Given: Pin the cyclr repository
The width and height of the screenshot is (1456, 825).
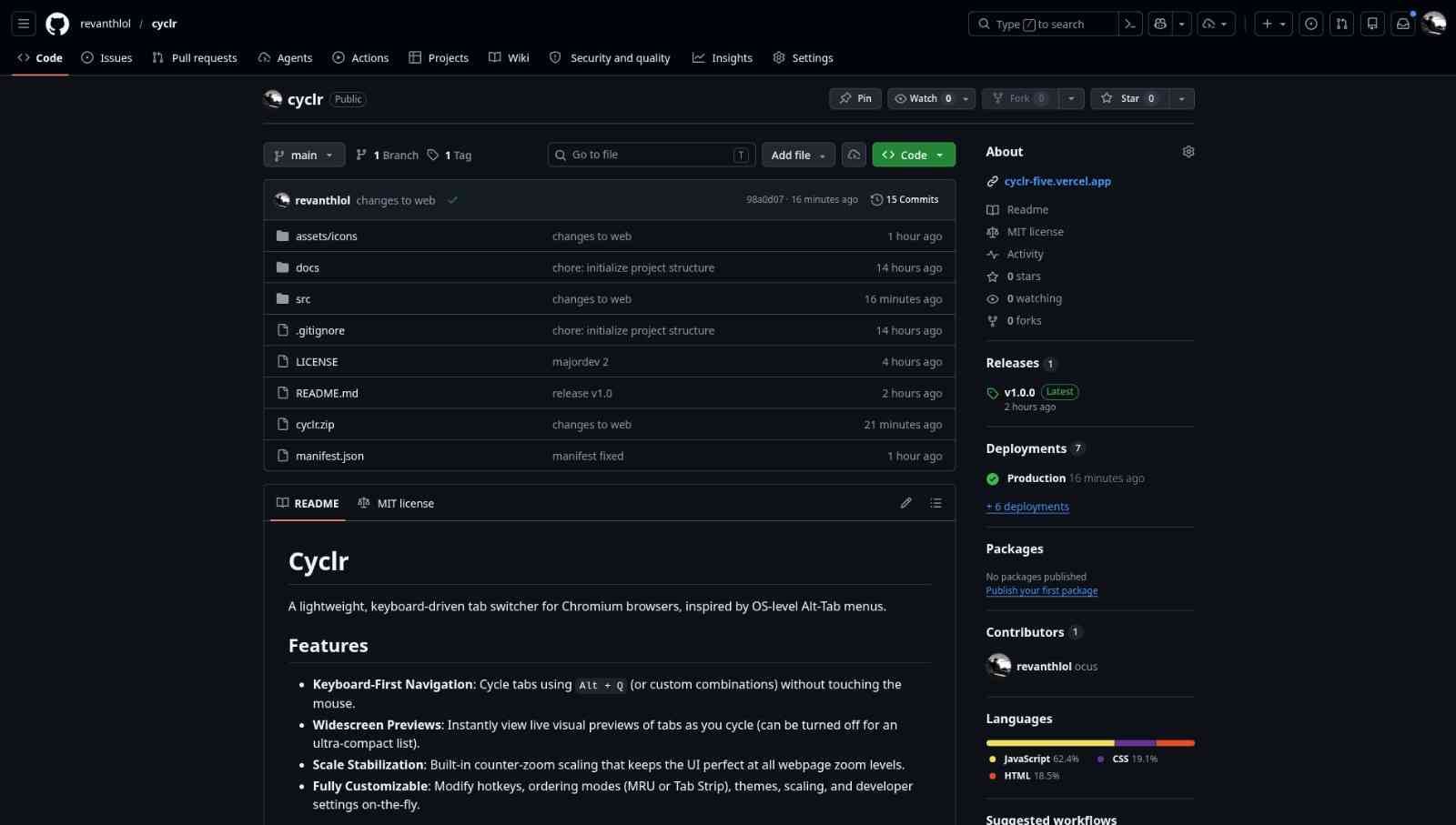Looking at the screenshot, I should coord(855,98).
